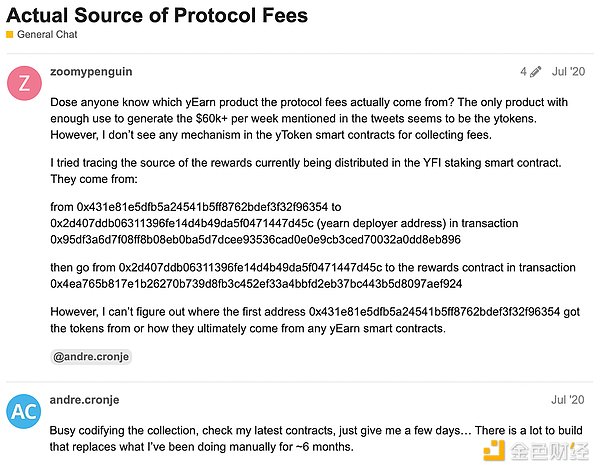Click the pencil edit history icon
600x472 pixels.
pyautogui.click(x=536, y=72)
